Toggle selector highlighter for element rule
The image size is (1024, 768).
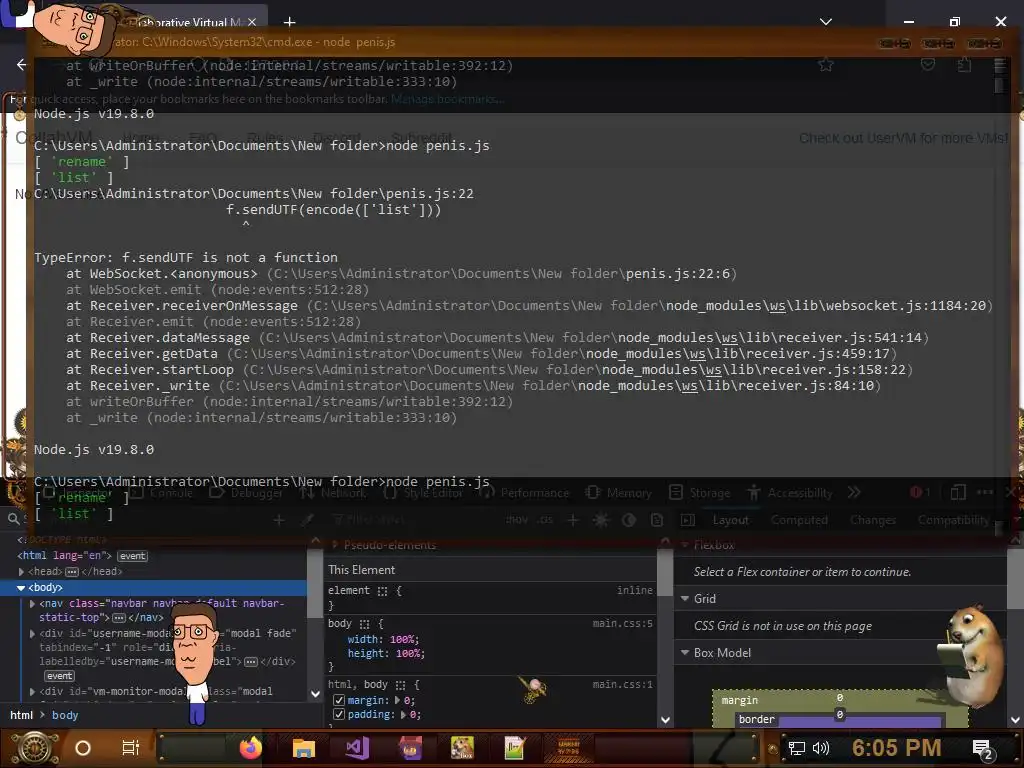[382, 591]
